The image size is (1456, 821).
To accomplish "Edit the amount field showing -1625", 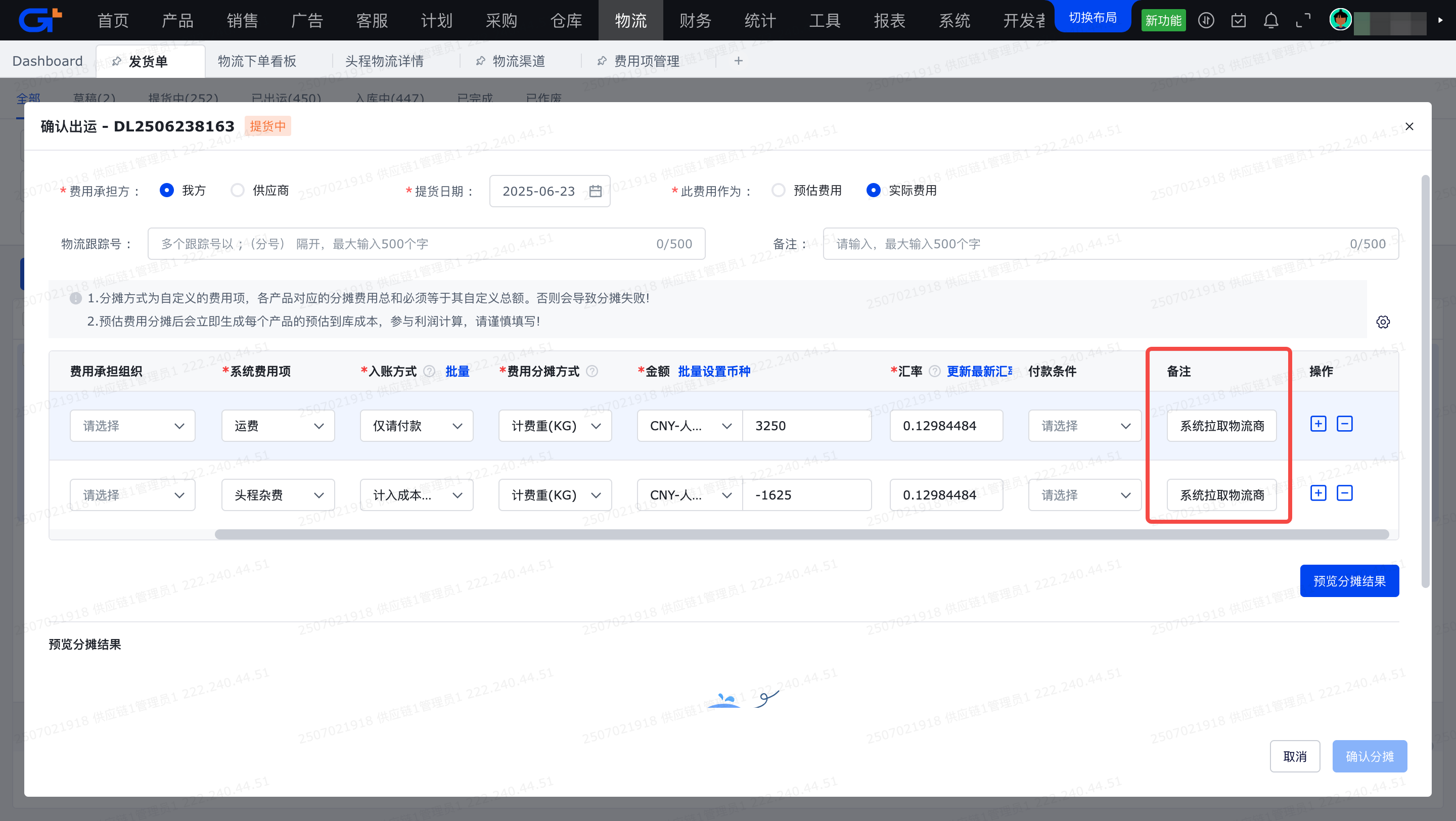I will (806, 495).
